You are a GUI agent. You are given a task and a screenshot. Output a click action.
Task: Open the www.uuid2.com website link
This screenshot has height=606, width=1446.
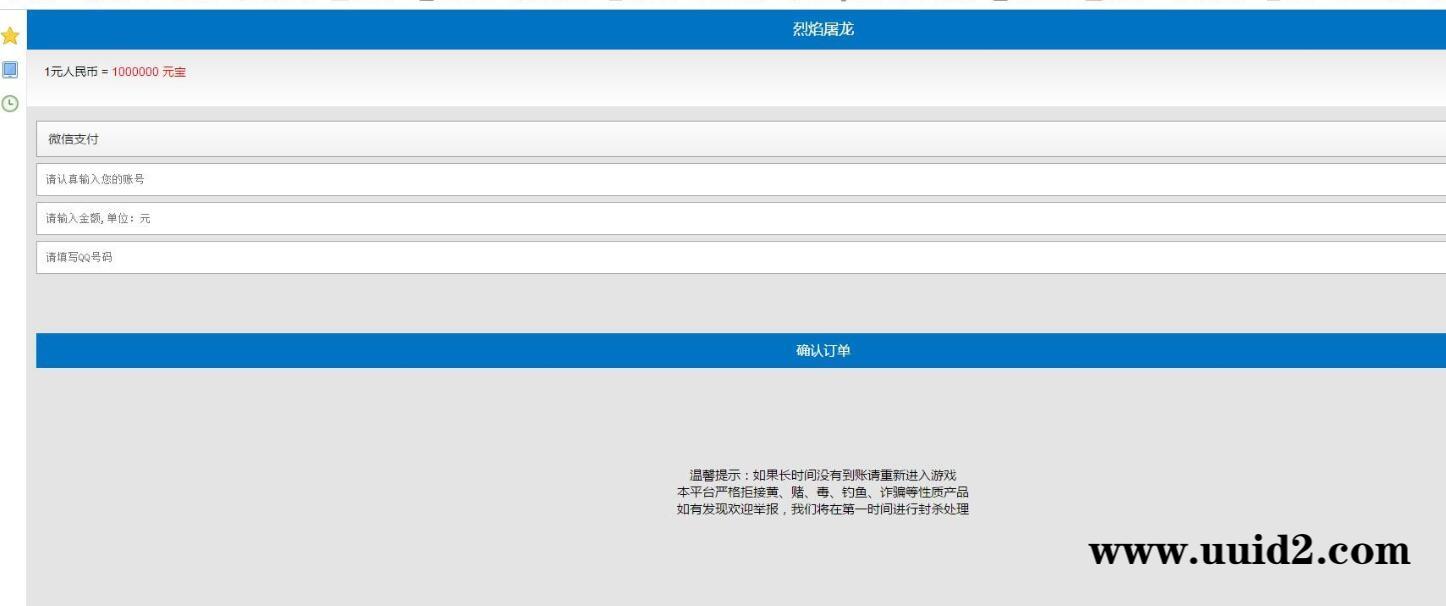click(1247, 549)
